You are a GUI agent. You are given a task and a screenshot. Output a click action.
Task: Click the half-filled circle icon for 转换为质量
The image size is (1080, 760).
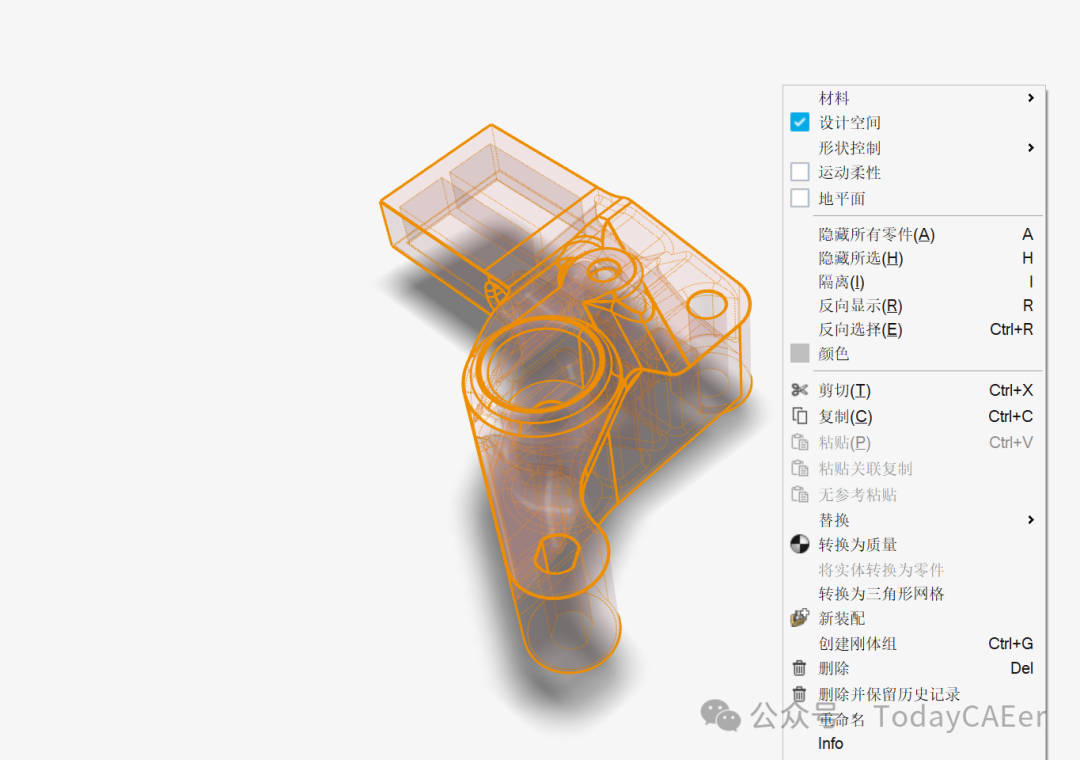coord(799,544)
